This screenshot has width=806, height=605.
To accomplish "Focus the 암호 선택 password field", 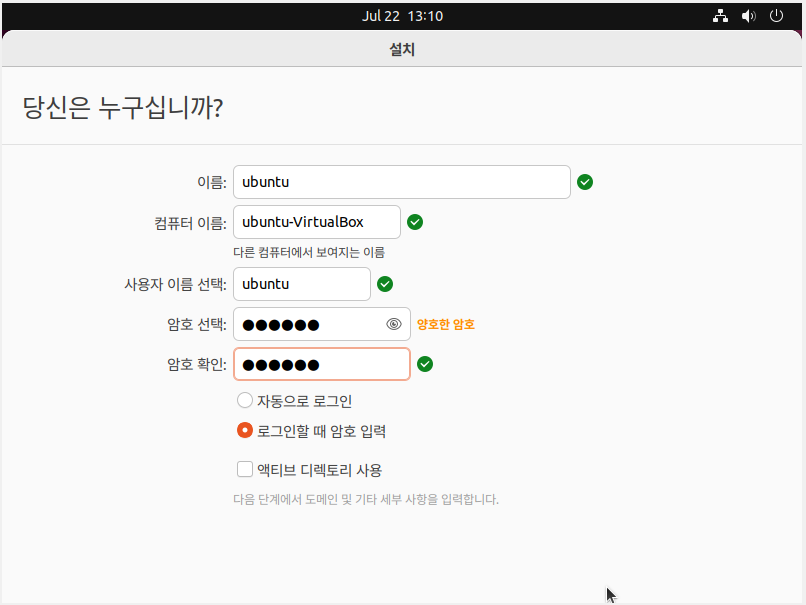I will coord(322,324).
